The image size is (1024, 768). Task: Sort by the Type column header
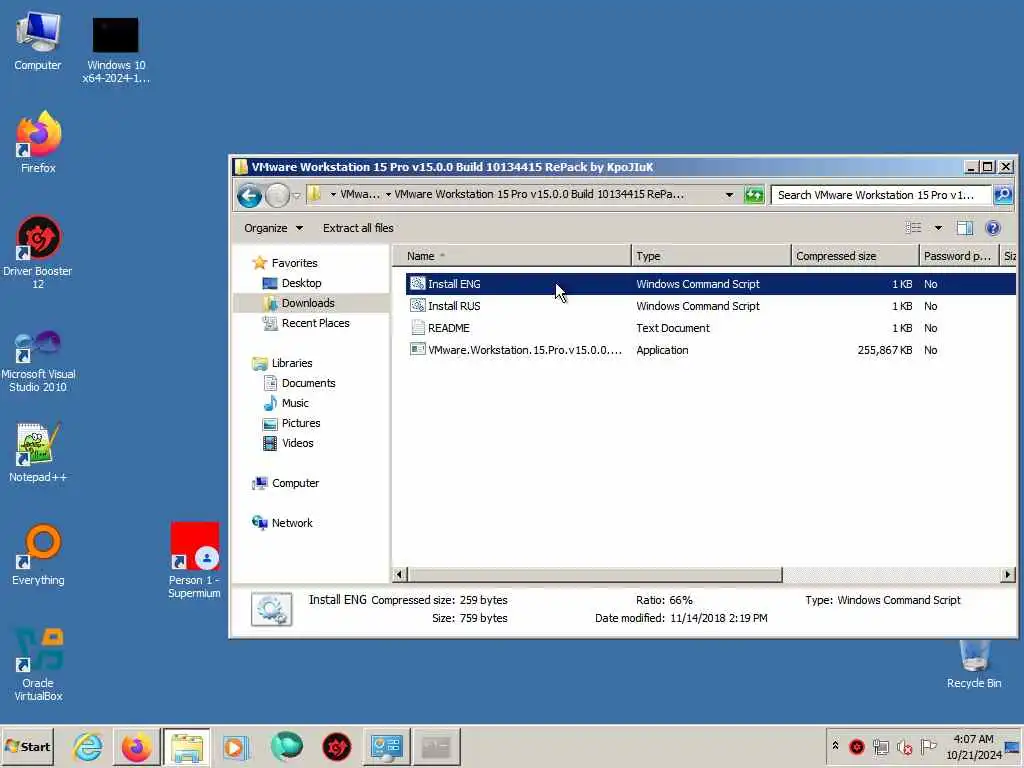pos(711,256)
